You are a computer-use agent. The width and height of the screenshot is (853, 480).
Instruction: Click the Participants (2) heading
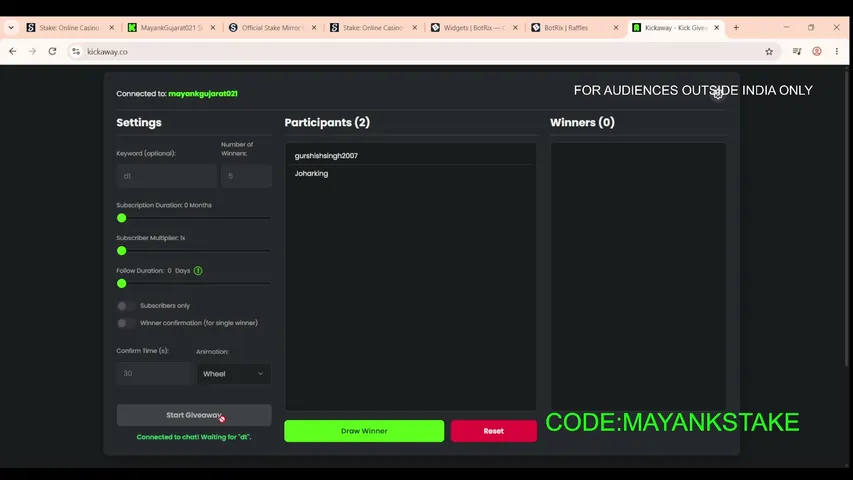pos(327,122)
